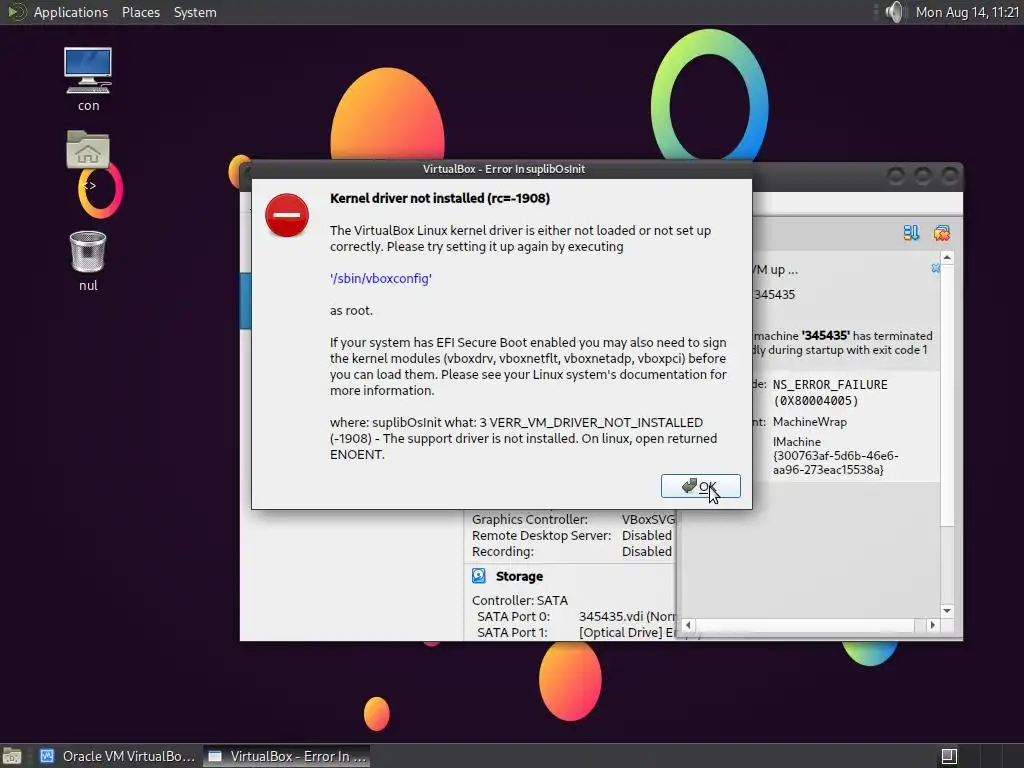Click the volume speaker icon in top panel
The image size is (1024, 768).
click(895, 12)
